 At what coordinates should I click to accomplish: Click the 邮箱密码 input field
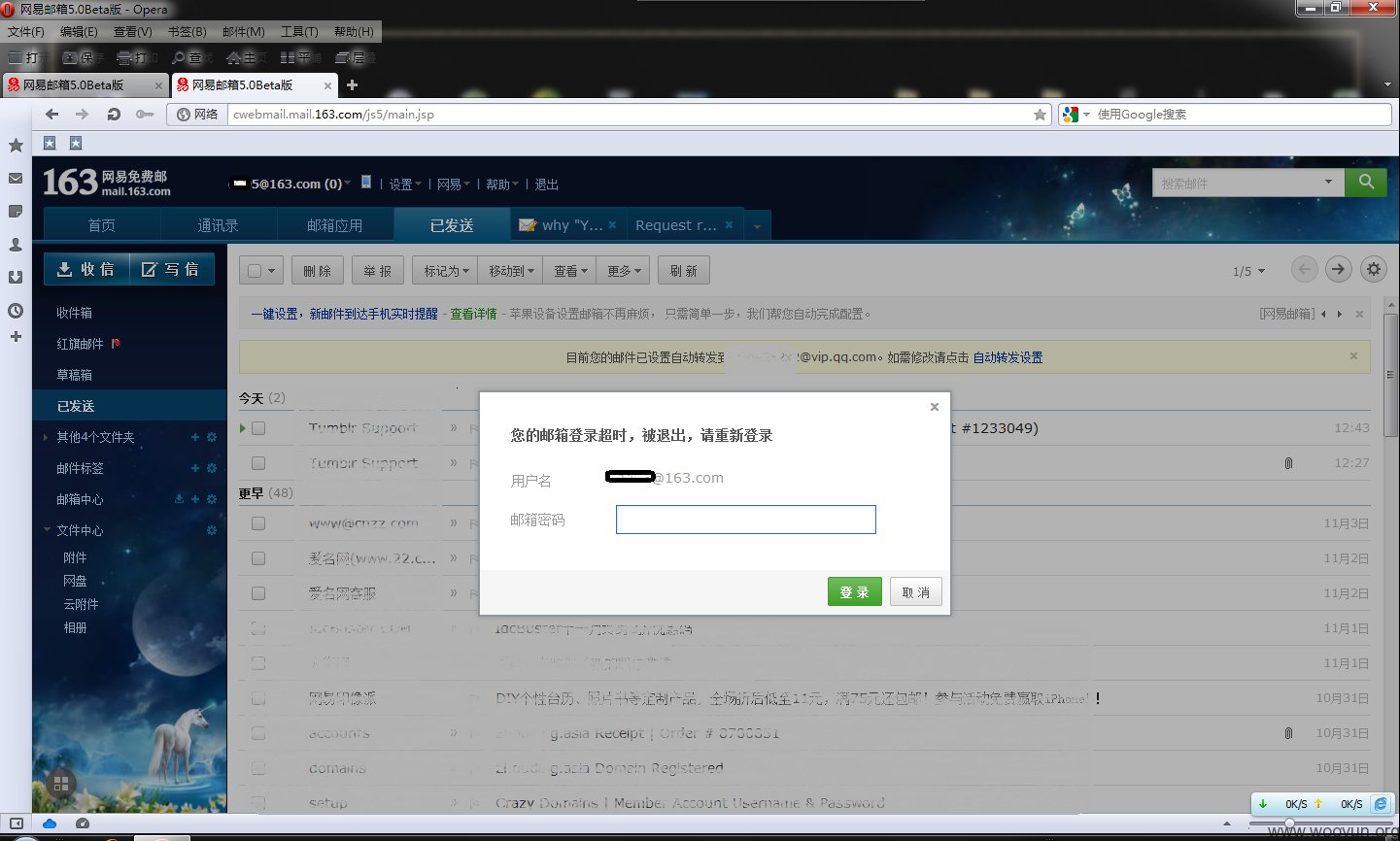pos(746,520)
